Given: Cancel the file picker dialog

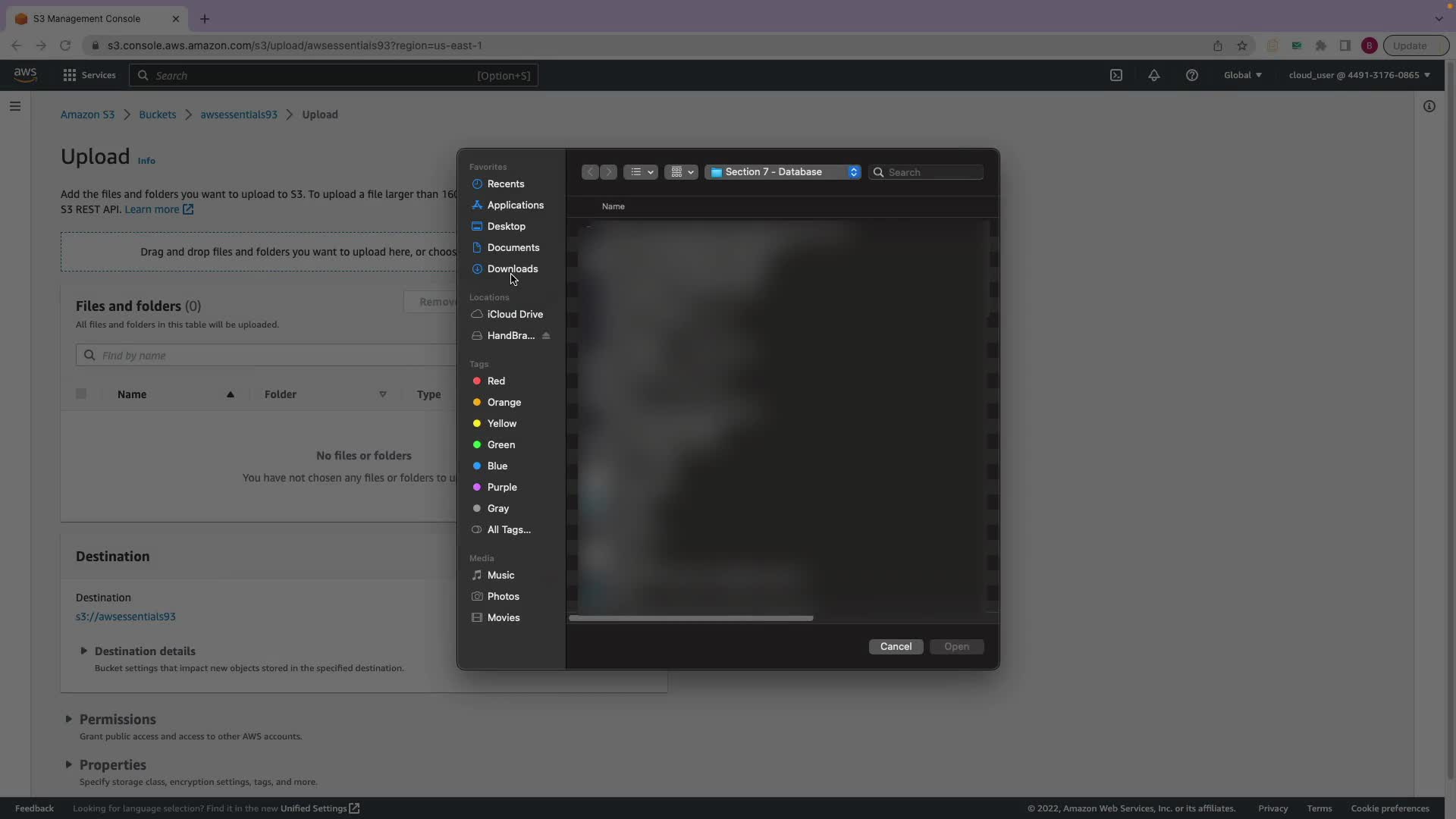Looking at the screenshot, I should click(896, 646).
